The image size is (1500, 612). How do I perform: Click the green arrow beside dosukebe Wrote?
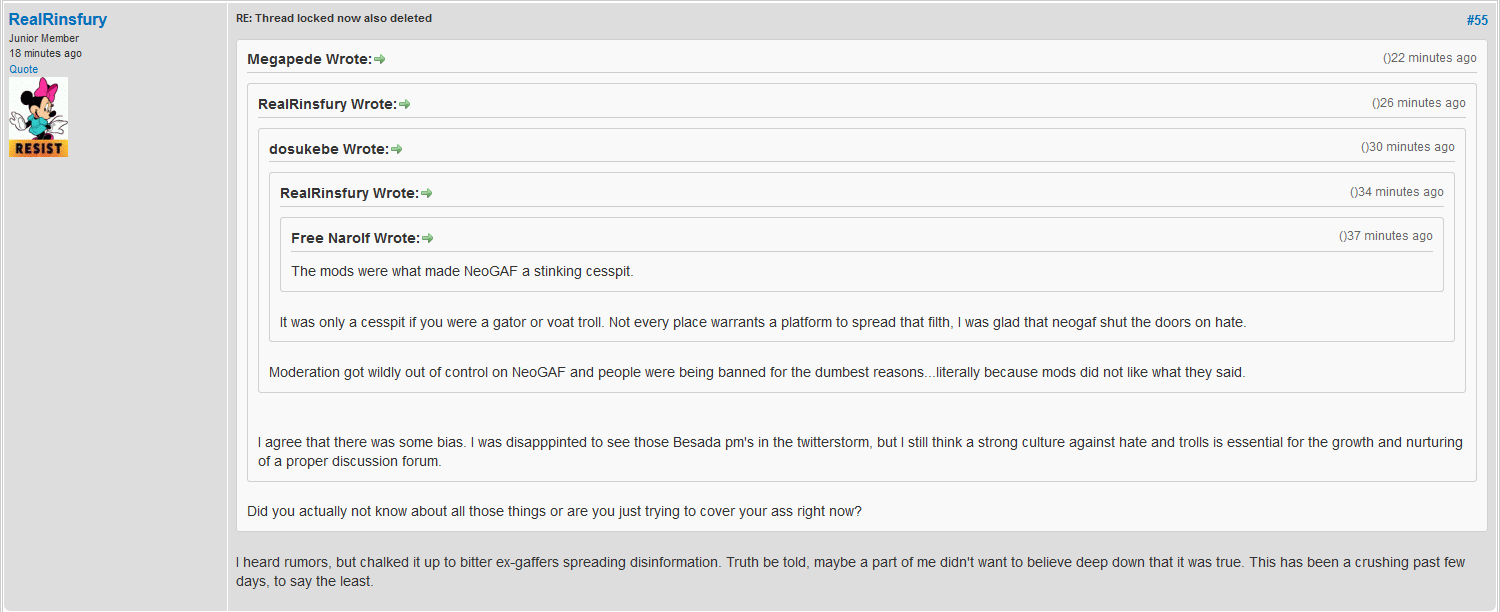coord(397,149)
